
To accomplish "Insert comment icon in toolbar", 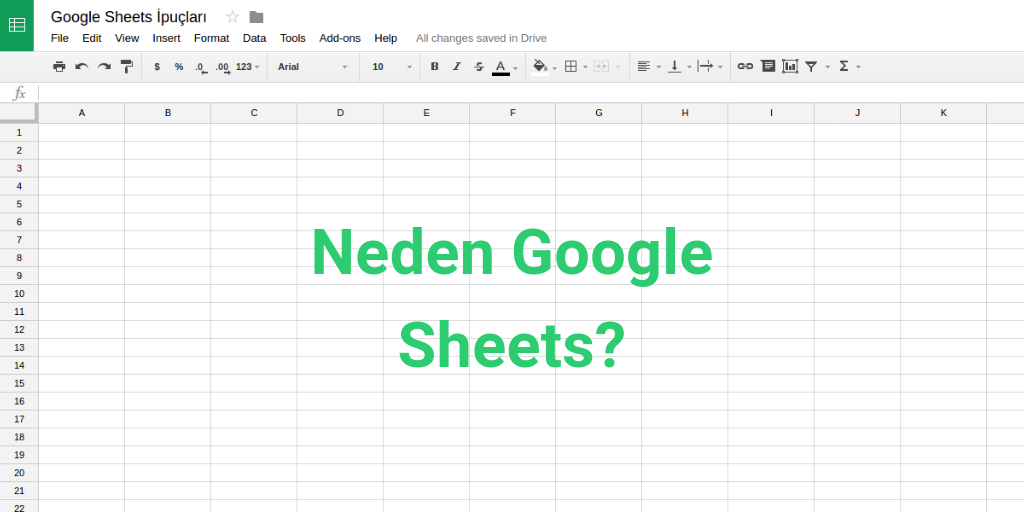I will click(x=768, y=67).
